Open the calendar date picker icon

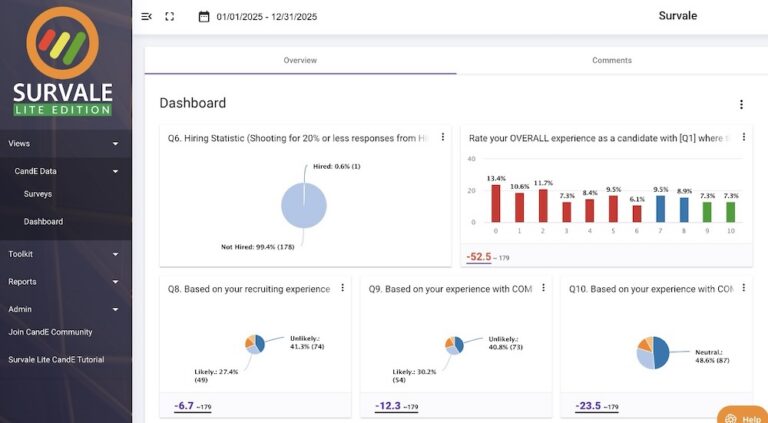click(204, 16)
